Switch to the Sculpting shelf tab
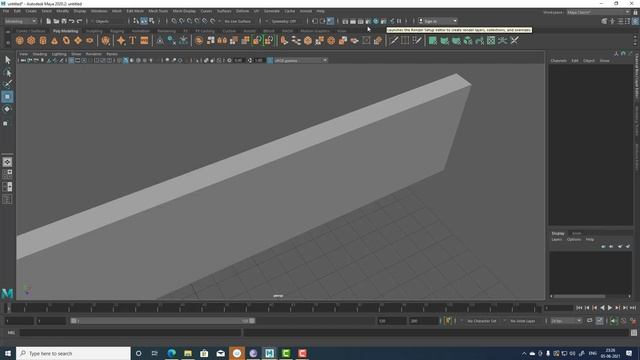 point(94,31)
